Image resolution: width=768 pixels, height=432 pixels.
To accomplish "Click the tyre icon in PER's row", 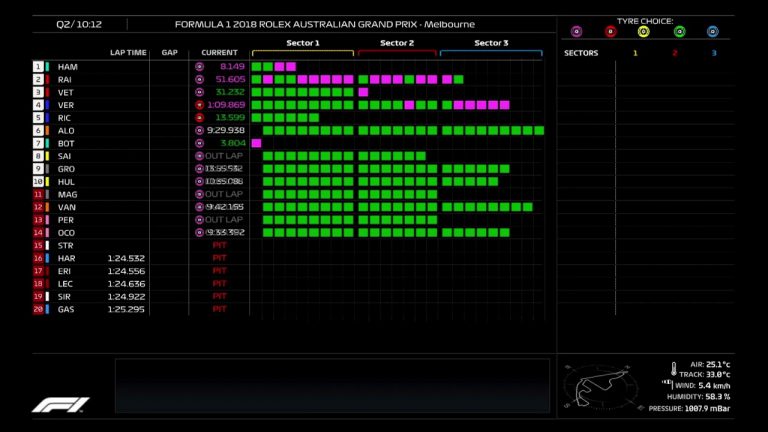I will tap(199, 219).
